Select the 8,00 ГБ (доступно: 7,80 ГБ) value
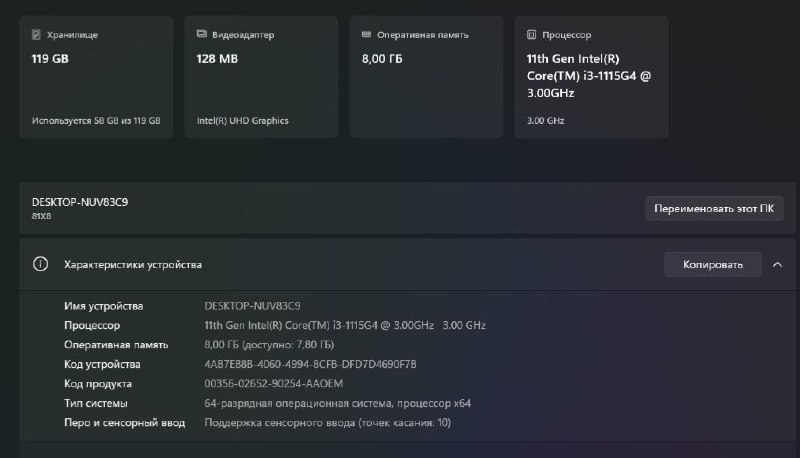800x458 pixels. (x=269, y=345)
